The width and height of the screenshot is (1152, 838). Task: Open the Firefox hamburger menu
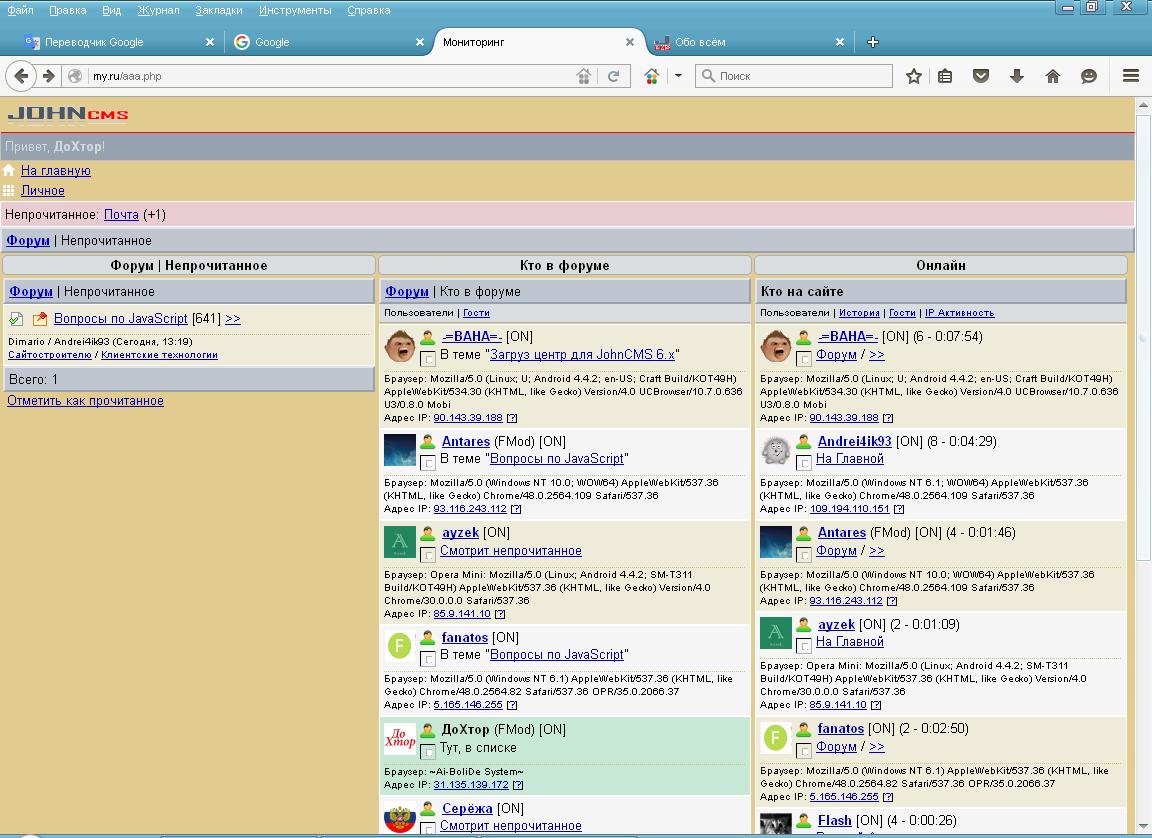click(x=1131, y=76)
